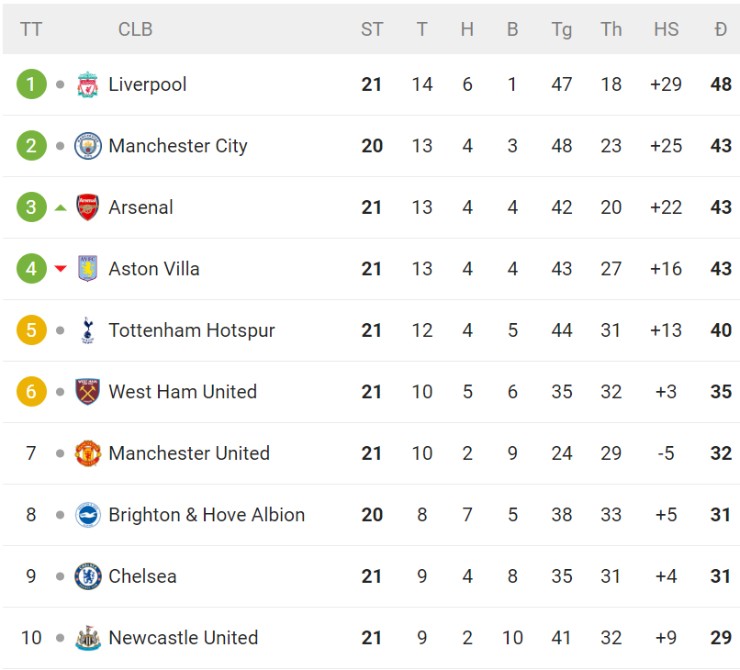Click Aston Villa's red down-arrow indicator
The image size is (740, 670).
[x=61, y=269]
